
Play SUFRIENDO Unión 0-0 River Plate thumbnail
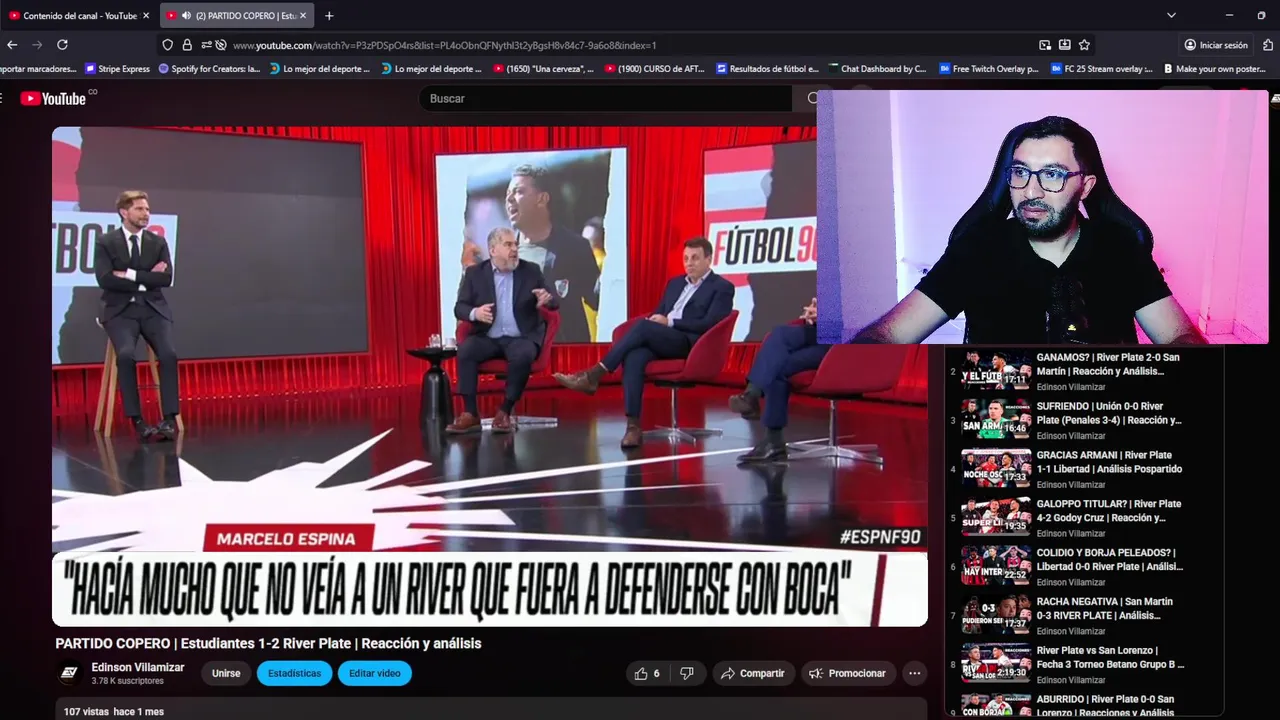pyautogui.click(x=996, y=418)
